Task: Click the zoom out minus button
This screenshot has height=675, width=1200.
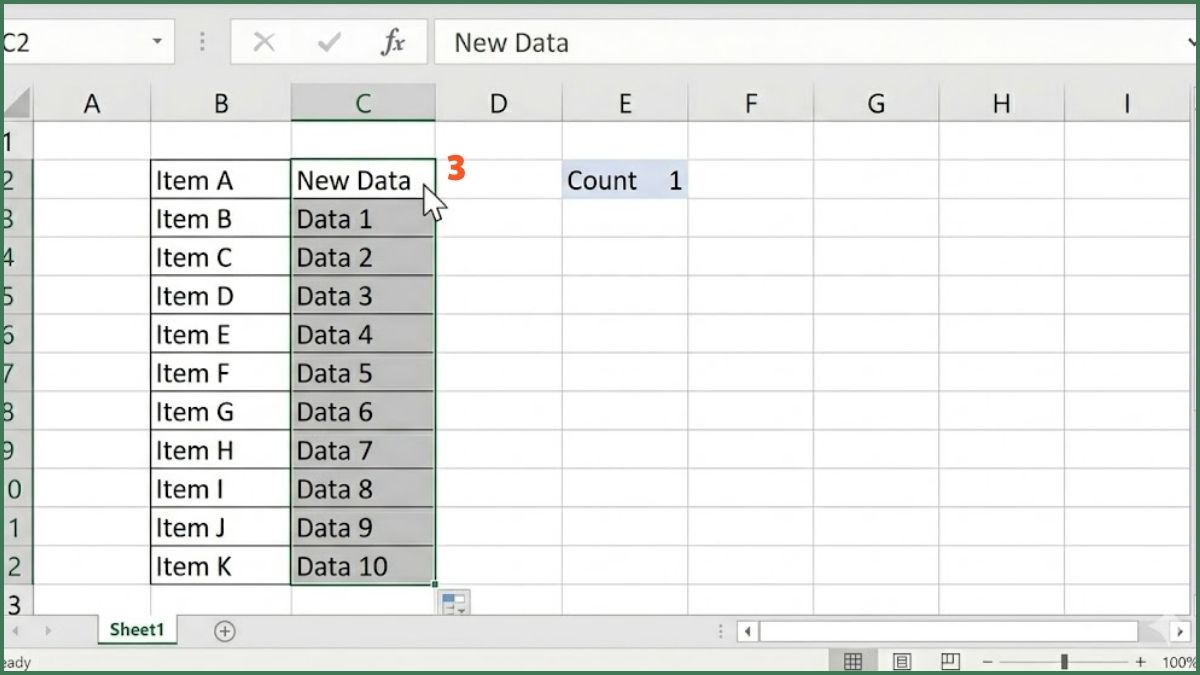Action: point(986,662)
